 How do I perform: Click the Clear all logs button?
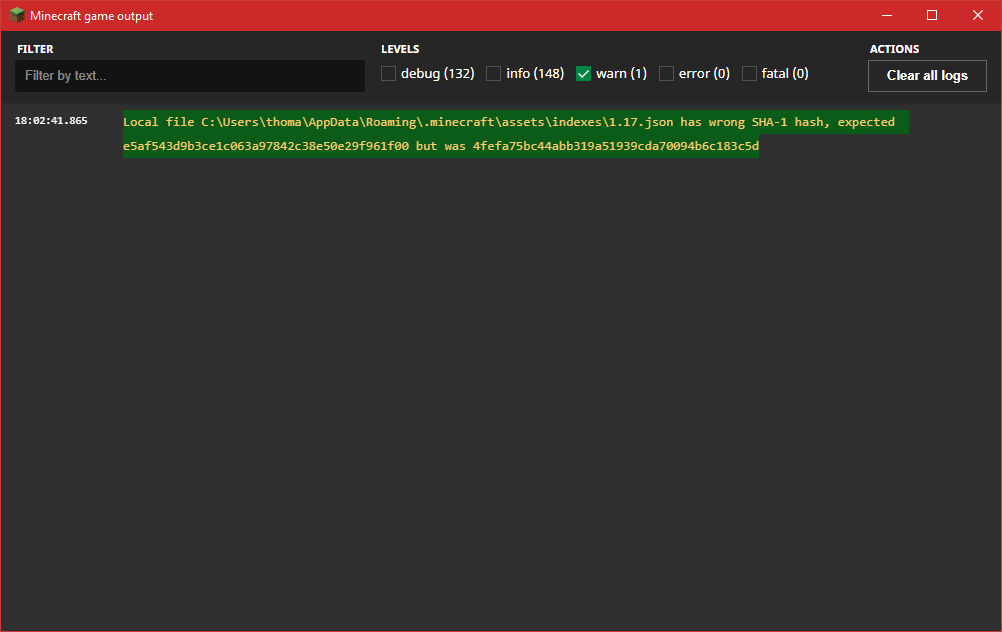pos(927,76)
